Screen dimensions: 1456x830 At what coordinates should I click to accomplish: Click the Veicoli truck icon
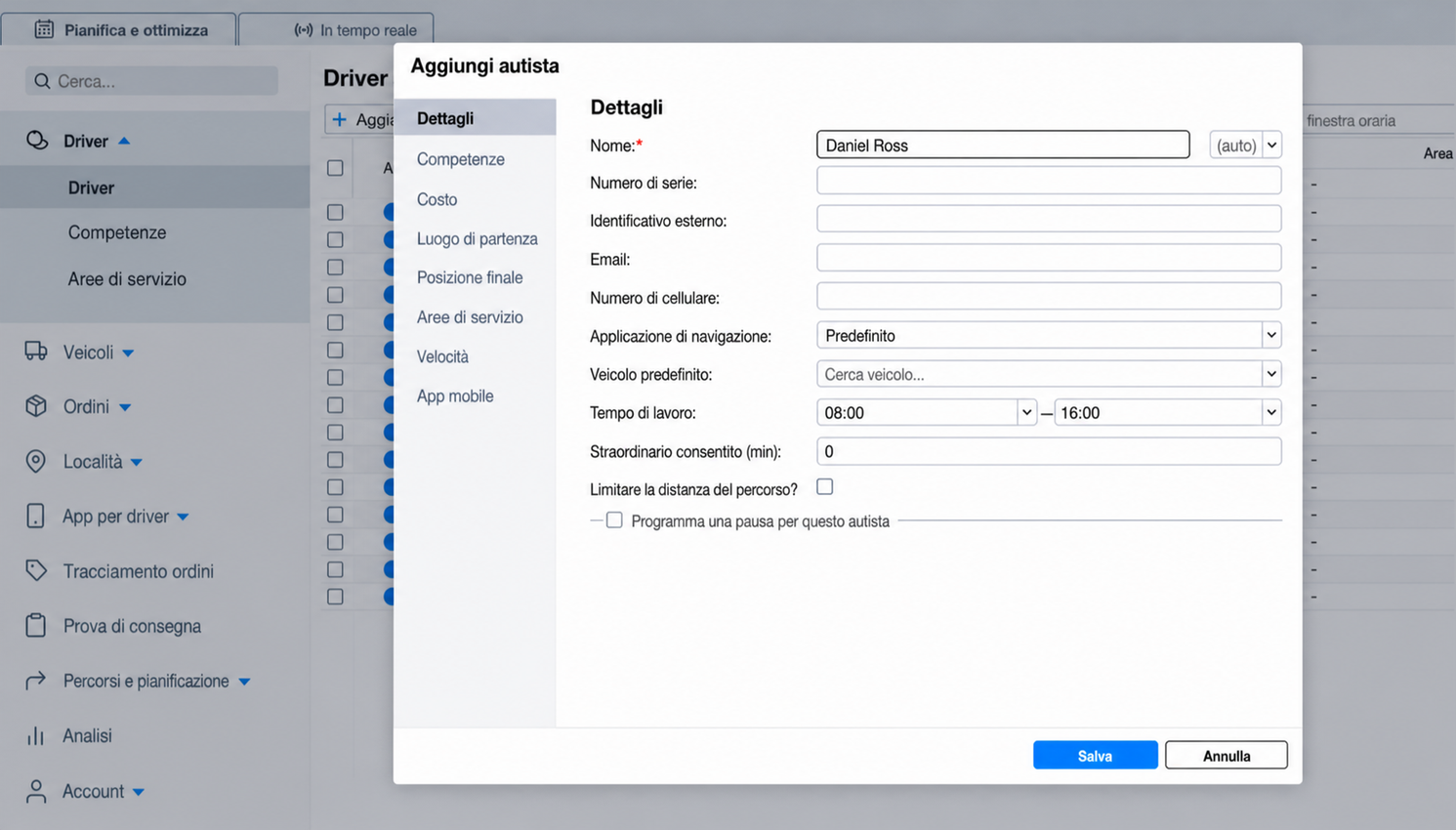[36, 352]
